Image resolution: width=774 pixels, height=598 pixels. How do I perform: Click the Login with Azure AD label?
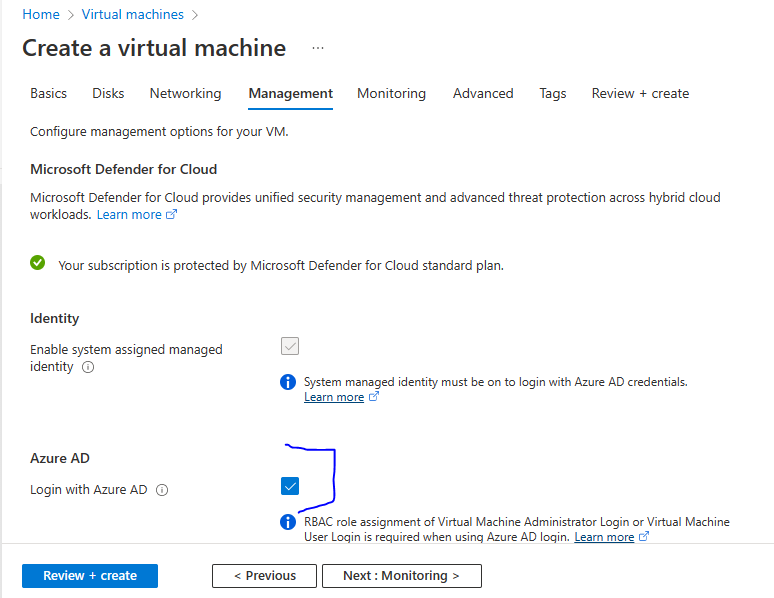click(x=89, y=490)
